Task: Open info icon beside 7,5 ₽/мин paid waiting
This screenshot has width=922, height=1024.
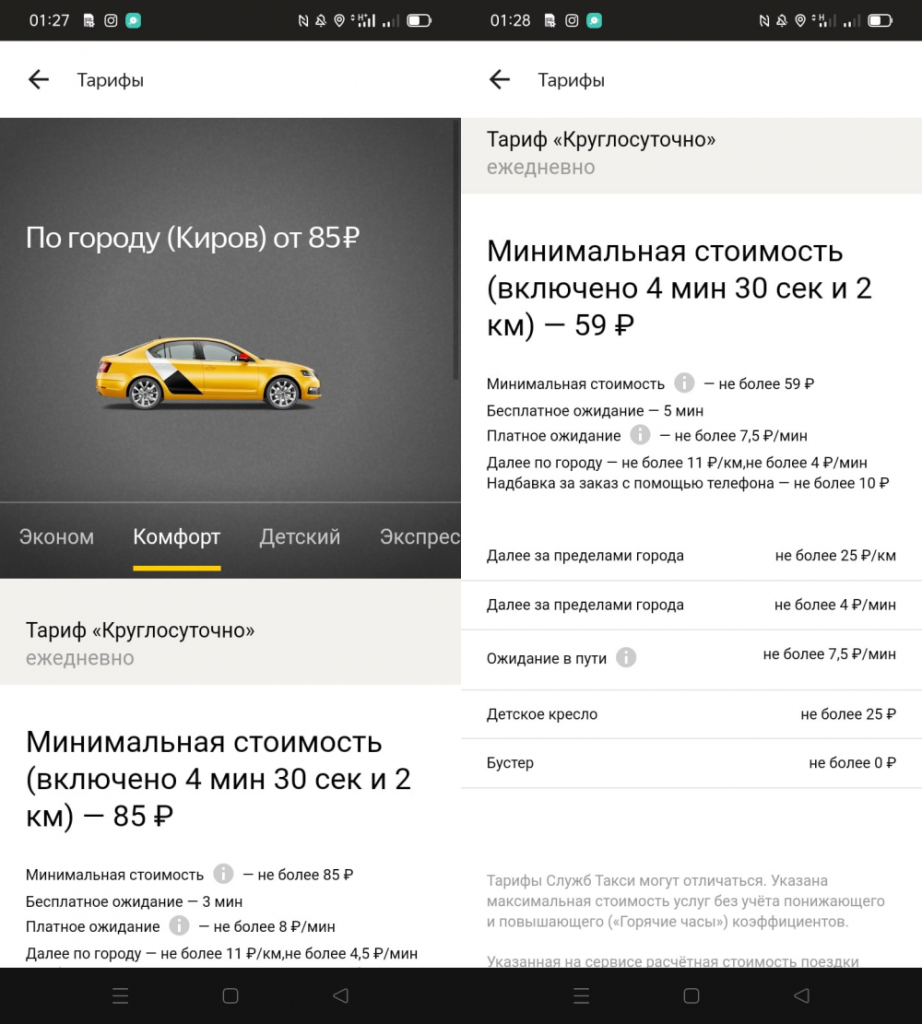Action: pyautogui.click(x=640, y=435)
